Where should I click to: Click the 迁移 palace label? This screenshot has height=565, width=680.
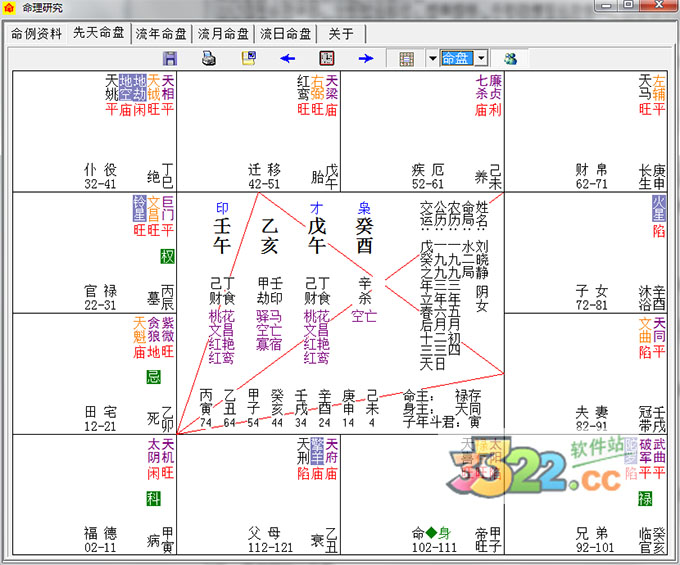tap(264, 170)
